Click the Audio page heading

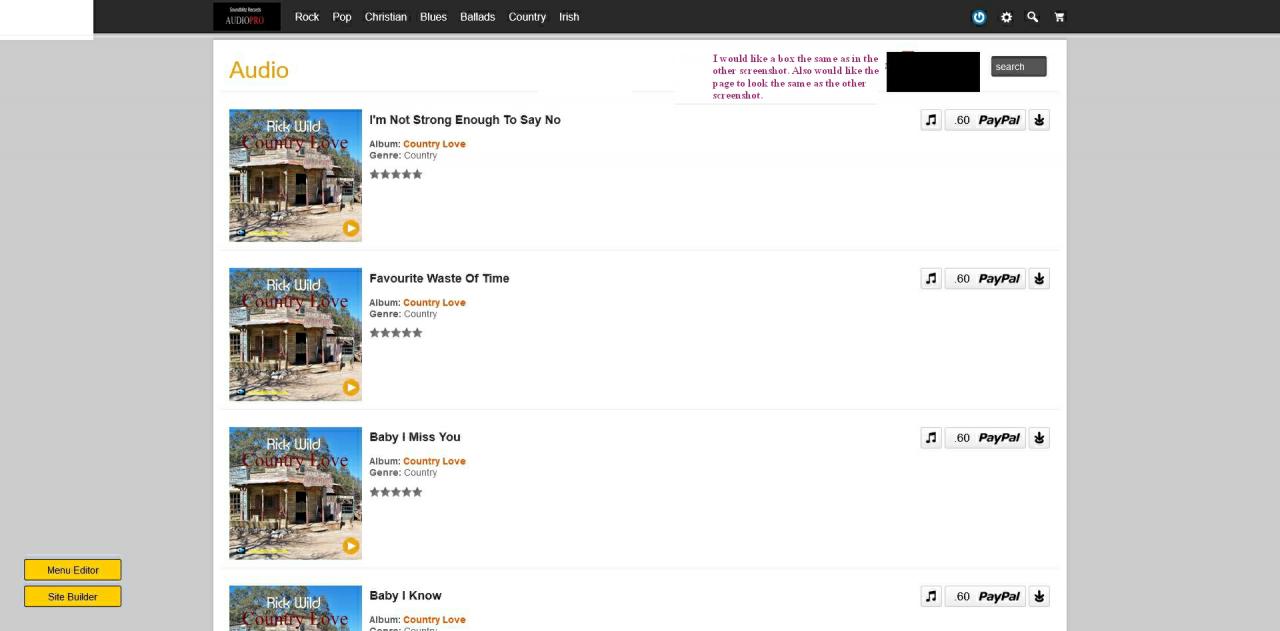pos(259,70)
